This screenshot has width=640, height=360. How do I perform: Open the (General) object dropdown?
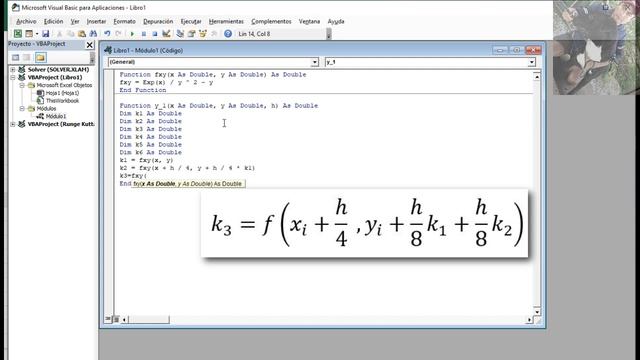pyautogui.click(x=315, y=62)
